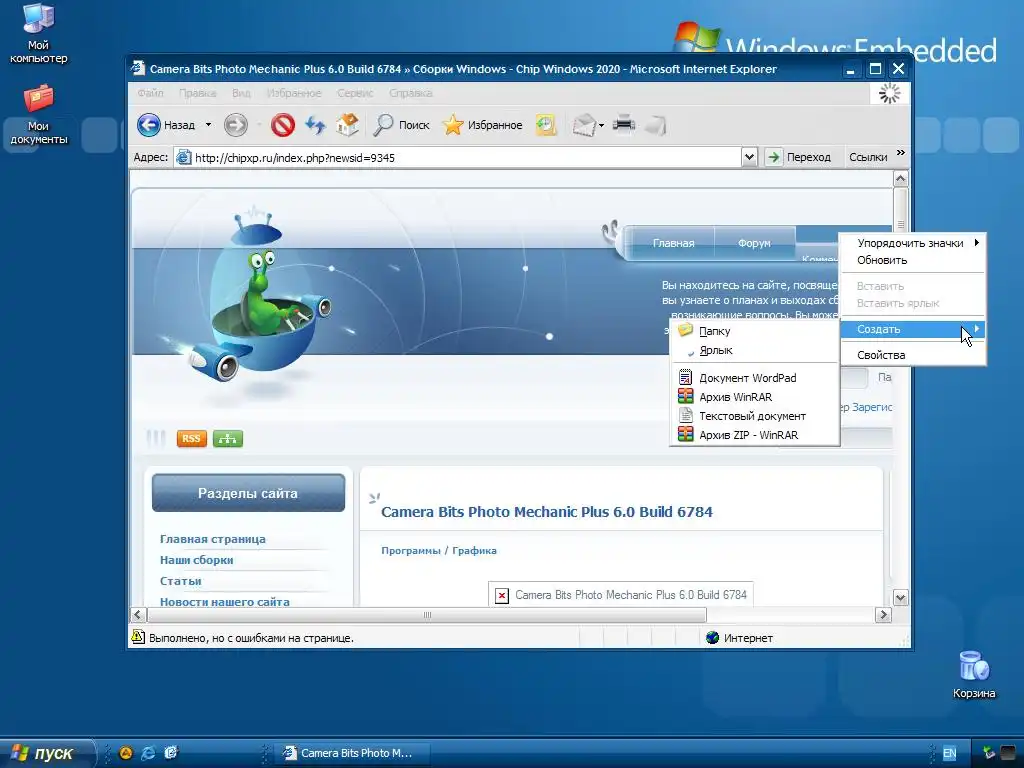
Task: Click the EN language indicator
Action: click(950, 753)
